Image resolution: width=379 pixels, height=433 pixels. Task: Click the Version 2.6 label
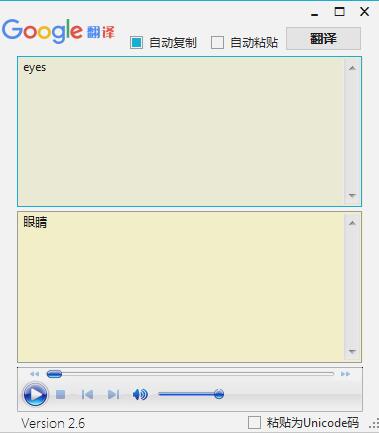53,423
